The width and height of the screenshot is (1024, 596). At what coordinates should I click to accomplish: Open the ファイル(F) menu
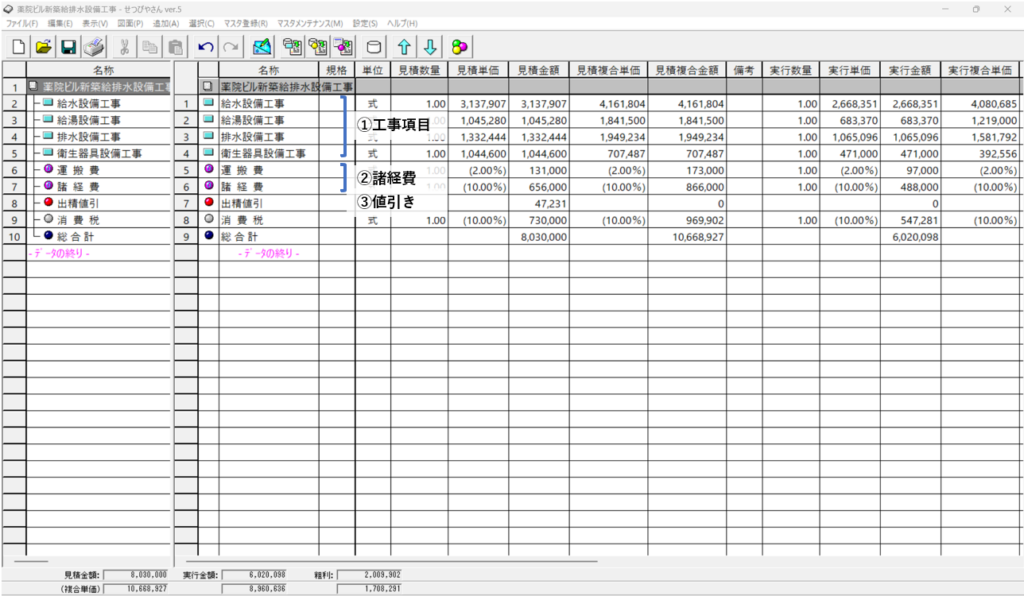click(22, 23)
